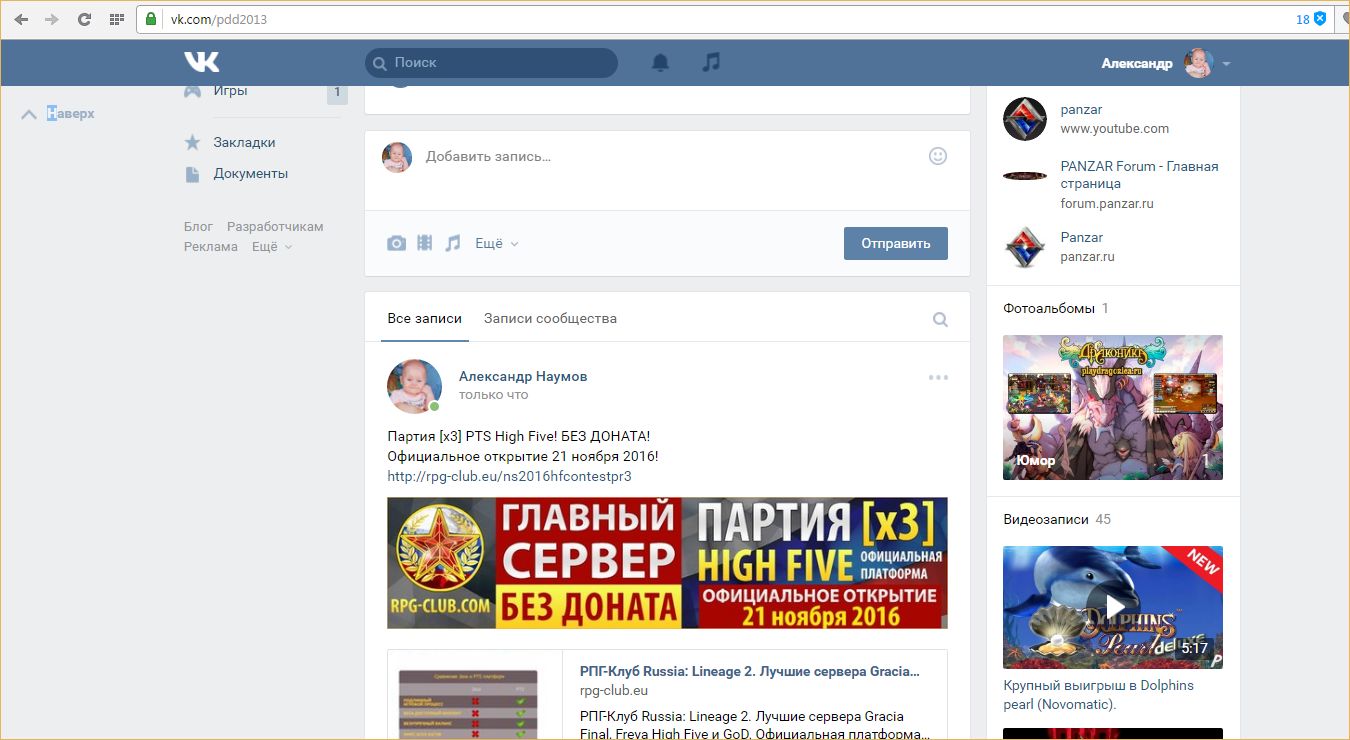Click the Отправить button
Image resolution: width=1350 pixels, height=740 pixels.
click(x=896, y=243)
